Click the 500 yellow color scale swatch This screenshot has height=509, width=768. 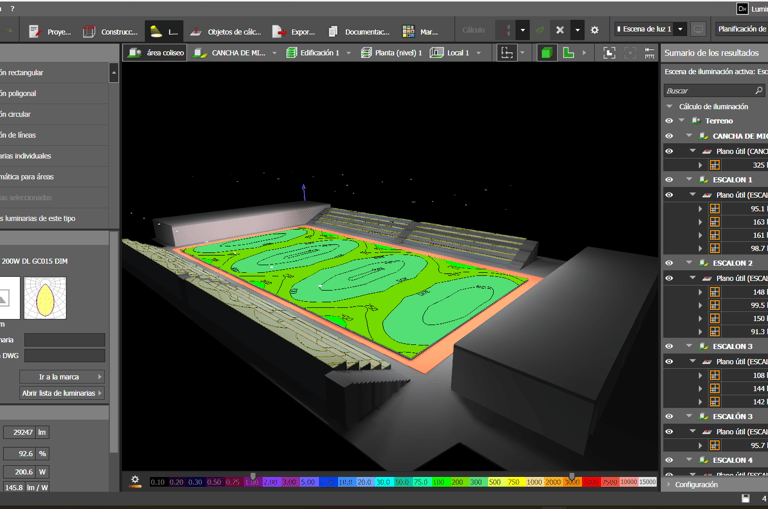495,482
